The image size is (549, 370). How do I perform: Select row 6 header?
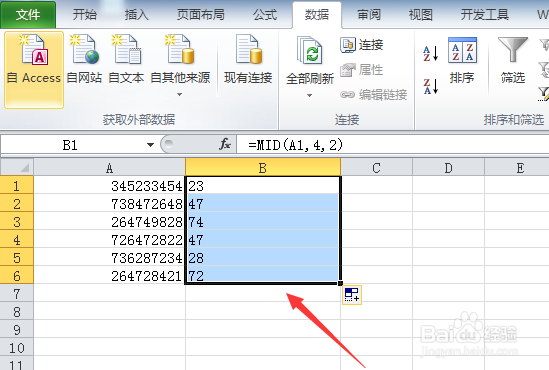17,275
